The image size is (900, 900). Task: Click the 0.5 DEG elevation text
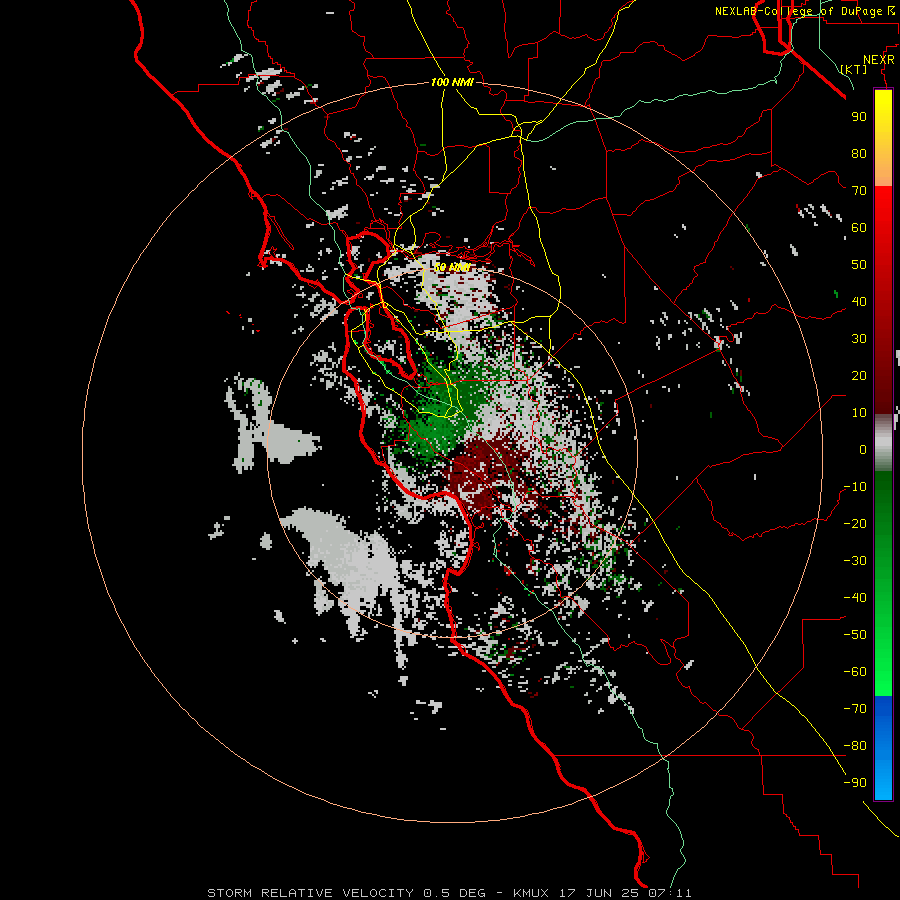click(x=455, y=893)
